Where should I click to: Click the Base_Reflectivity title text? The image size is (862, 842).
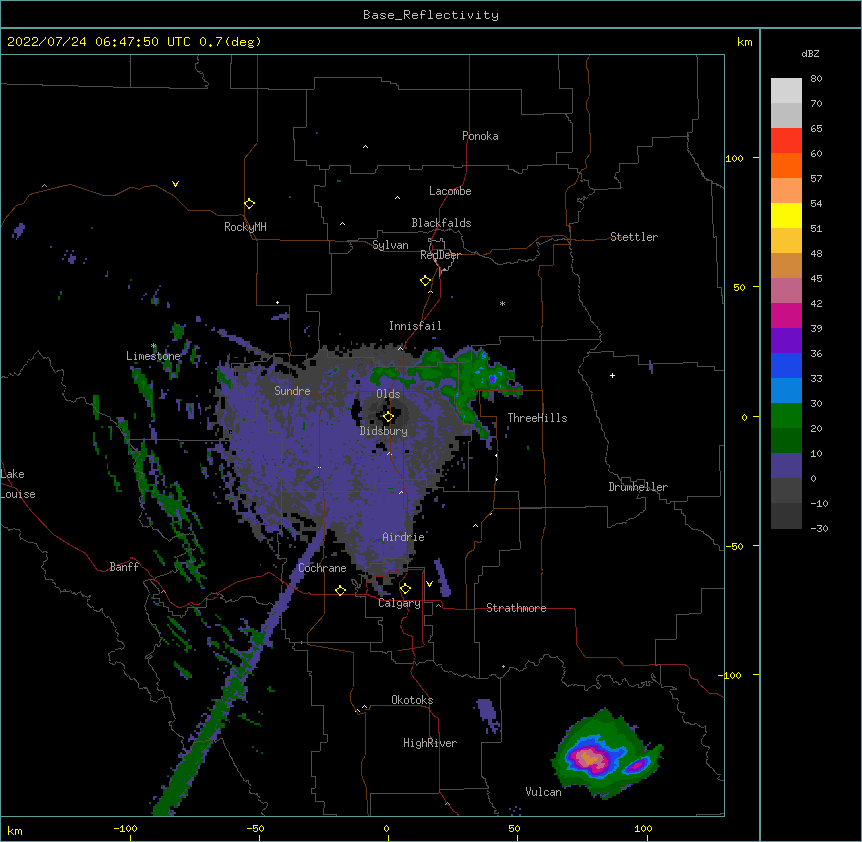click(x=430, y=15)
